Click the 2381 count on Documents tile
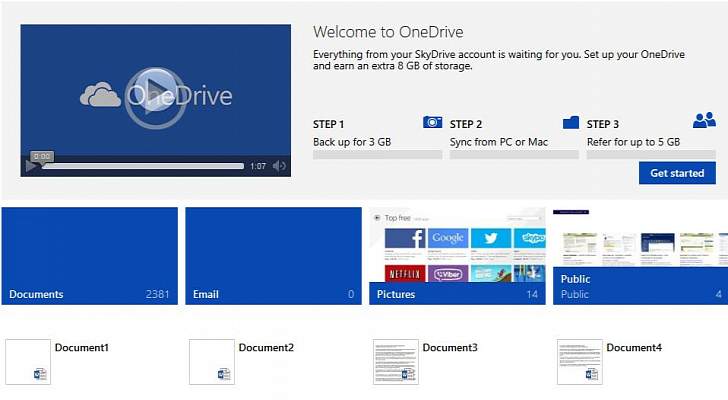Screen dimensions: 728x400 coord(157,294)
